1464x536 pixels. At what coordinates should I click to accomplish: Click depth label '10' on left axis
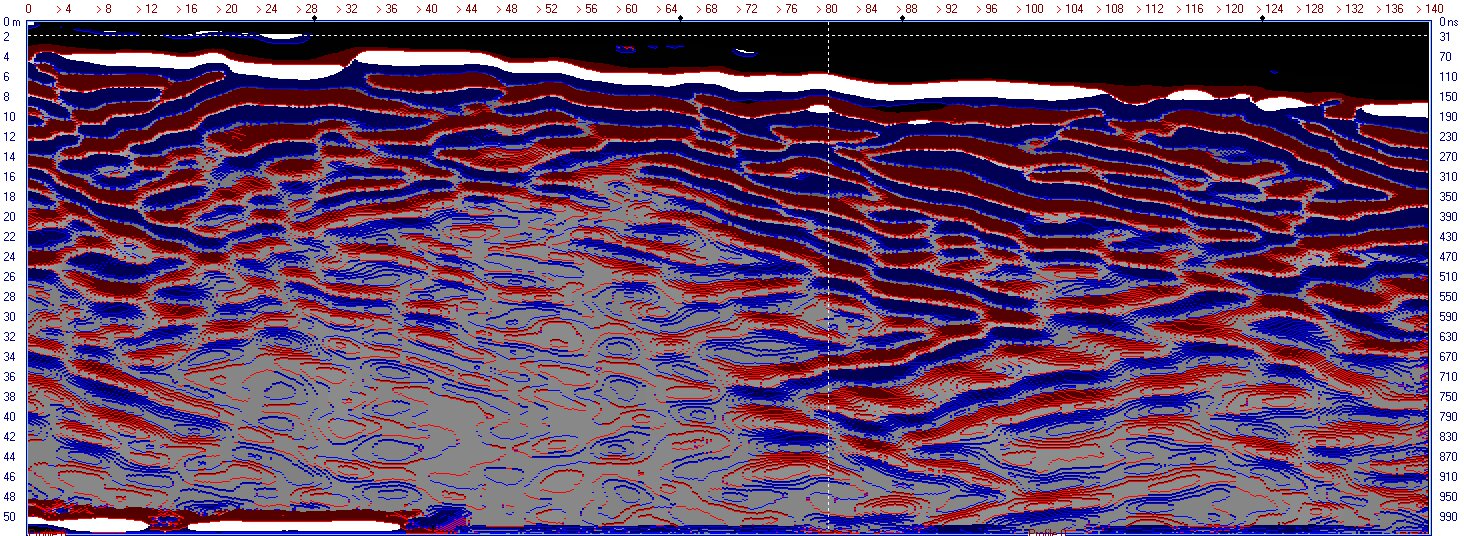coord(8,116)
